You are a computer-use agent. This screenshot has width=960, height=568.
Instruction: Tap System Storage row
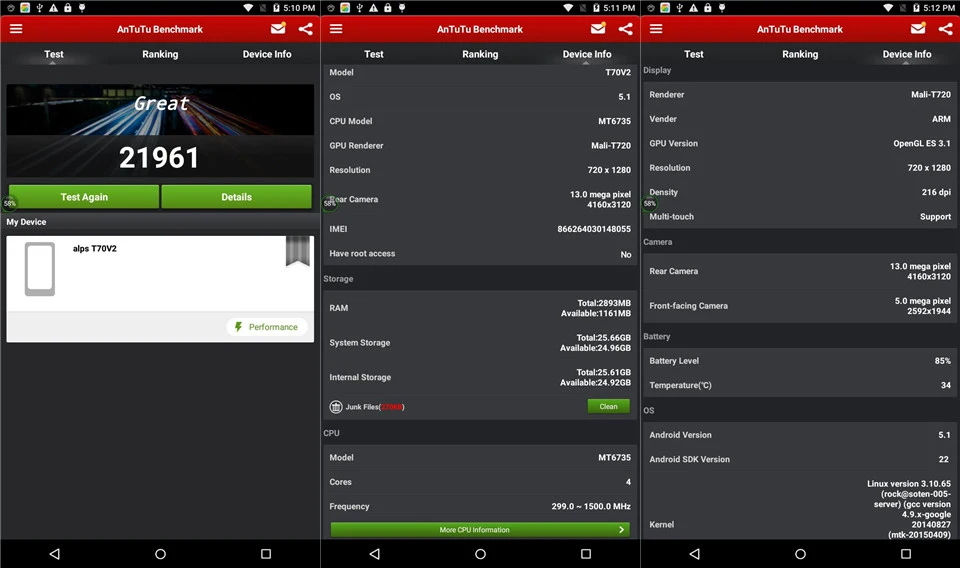[x=480, y=343]
